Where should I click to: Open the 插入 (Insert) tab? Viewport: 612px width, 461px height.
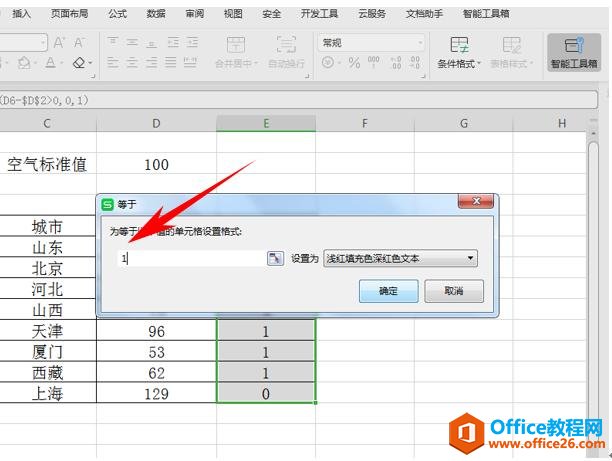[21, 14]
